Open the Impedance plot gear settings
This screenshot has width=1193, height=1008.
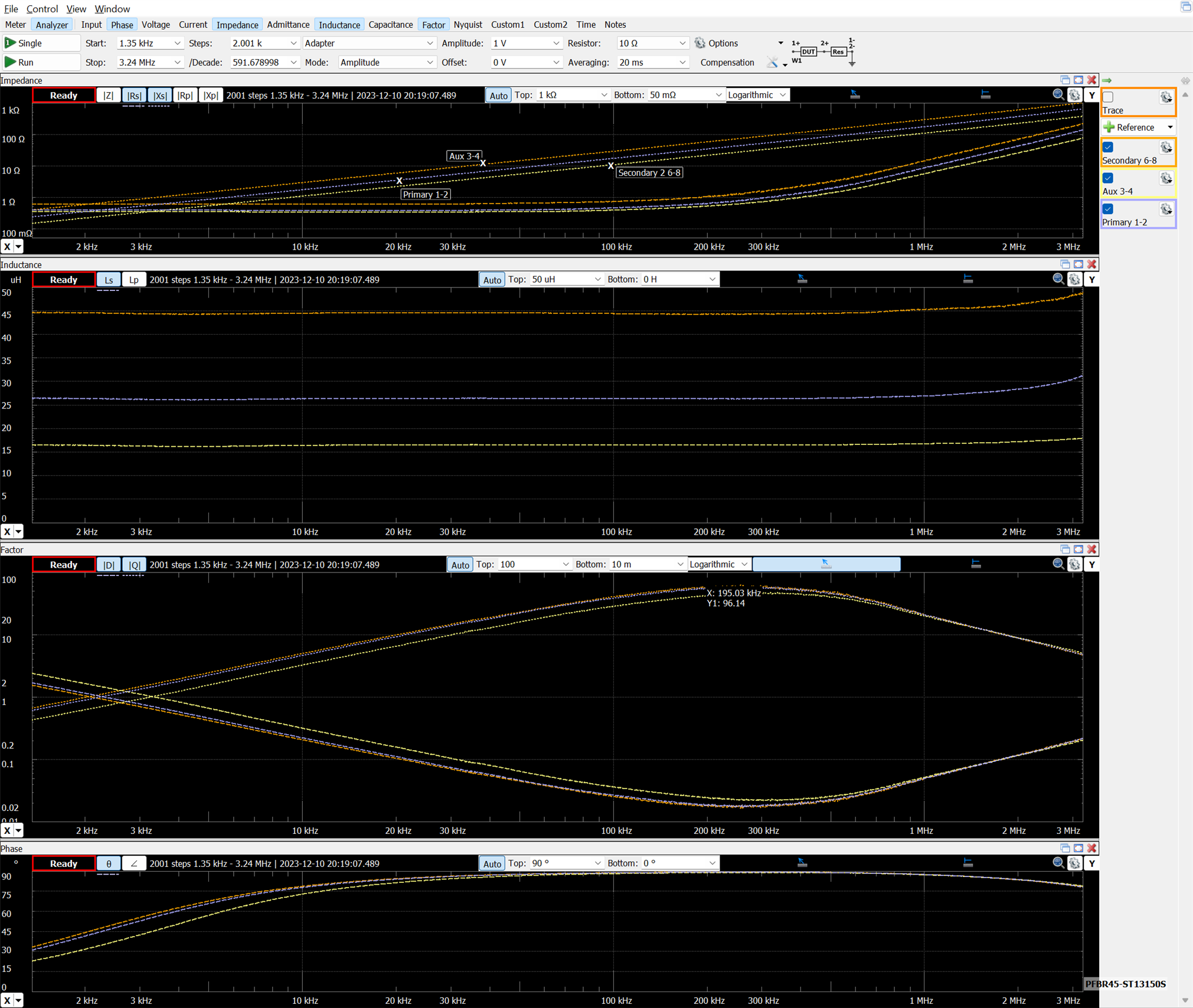click(1074, 95)
